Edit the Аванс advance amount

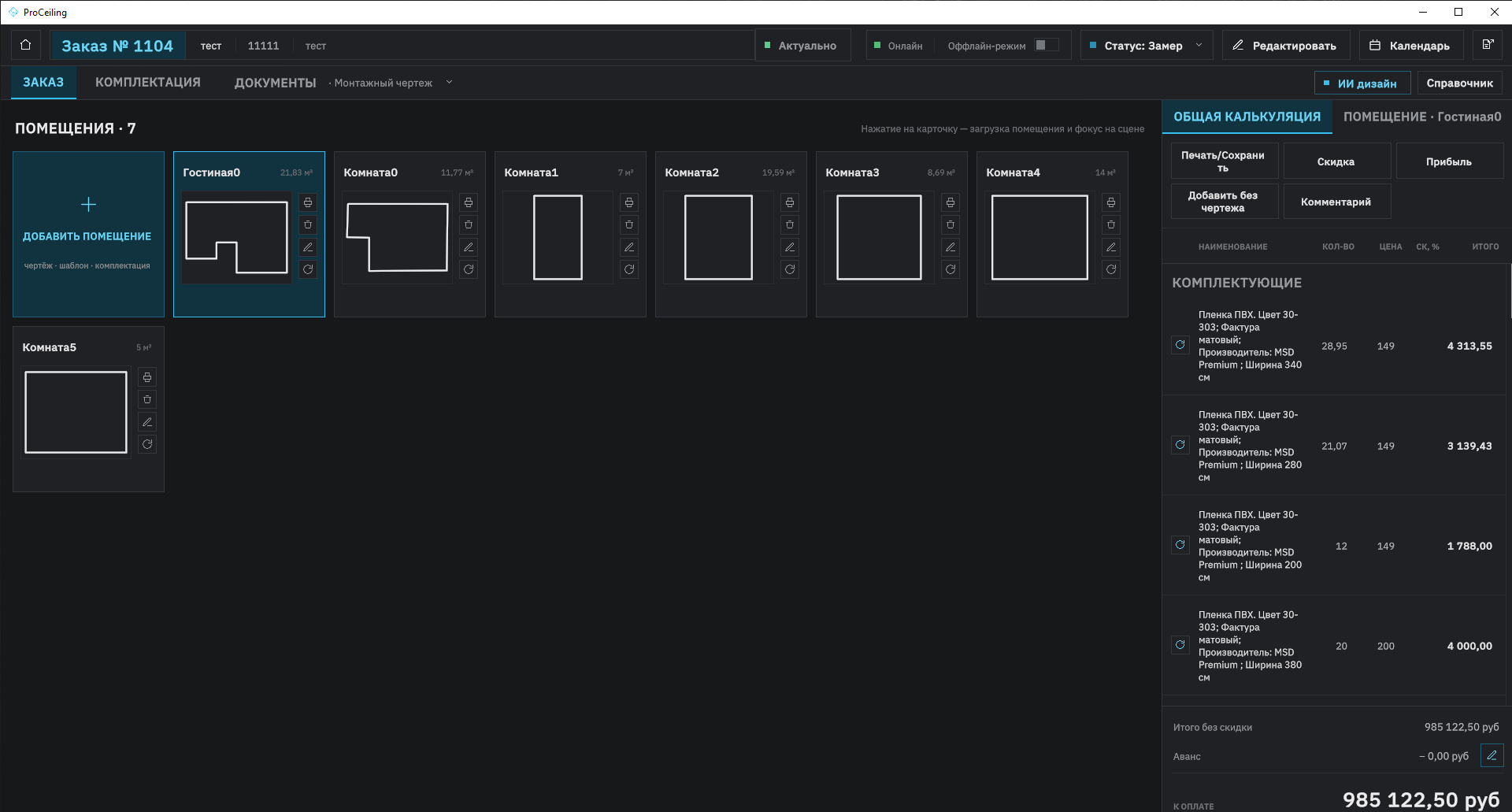point(1492,755)
